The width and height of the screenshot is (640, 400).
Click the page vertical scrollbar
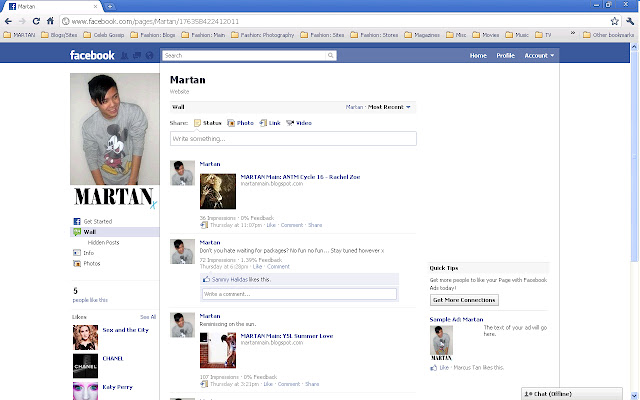pyautogui.click(x=634, y=155)
